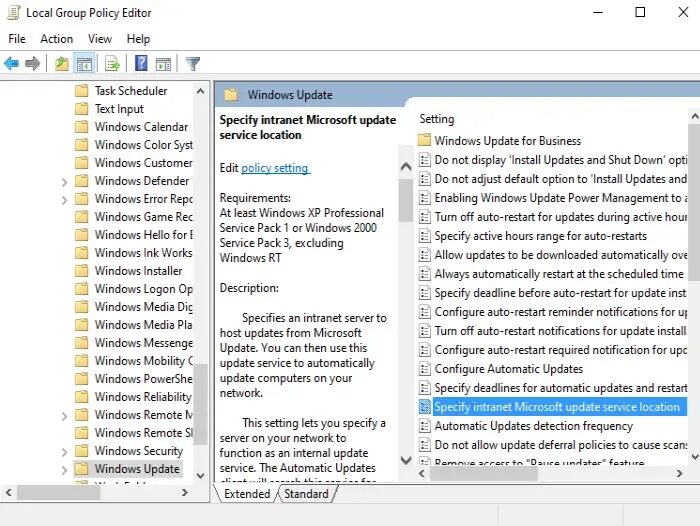Select Windows Calendar in the tree
The height and width of the screenshot is (526, 700).
(x=141, y=127)
